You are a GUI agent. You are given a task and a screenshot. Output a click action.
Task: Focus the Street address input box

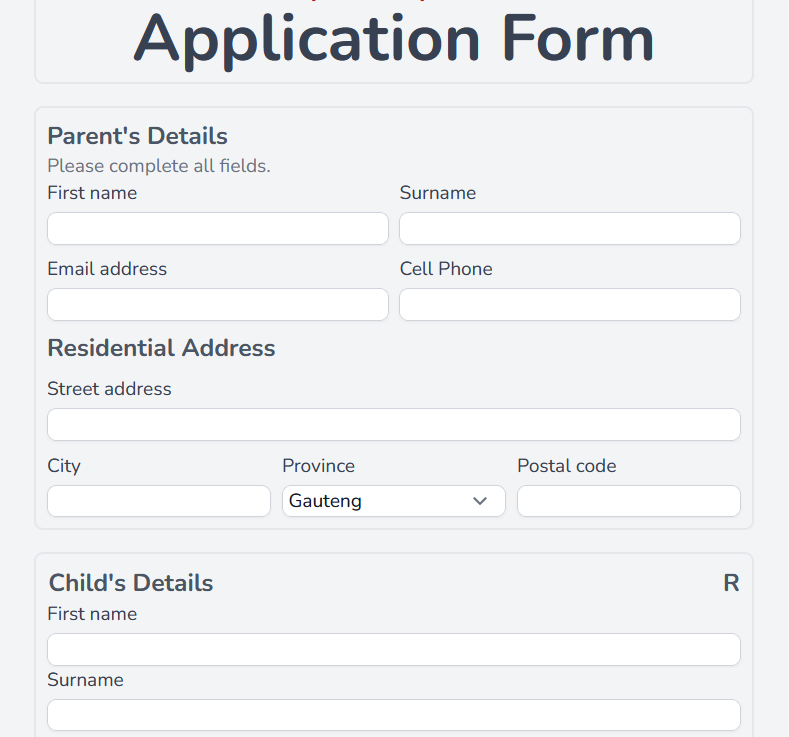pos(393,424)
